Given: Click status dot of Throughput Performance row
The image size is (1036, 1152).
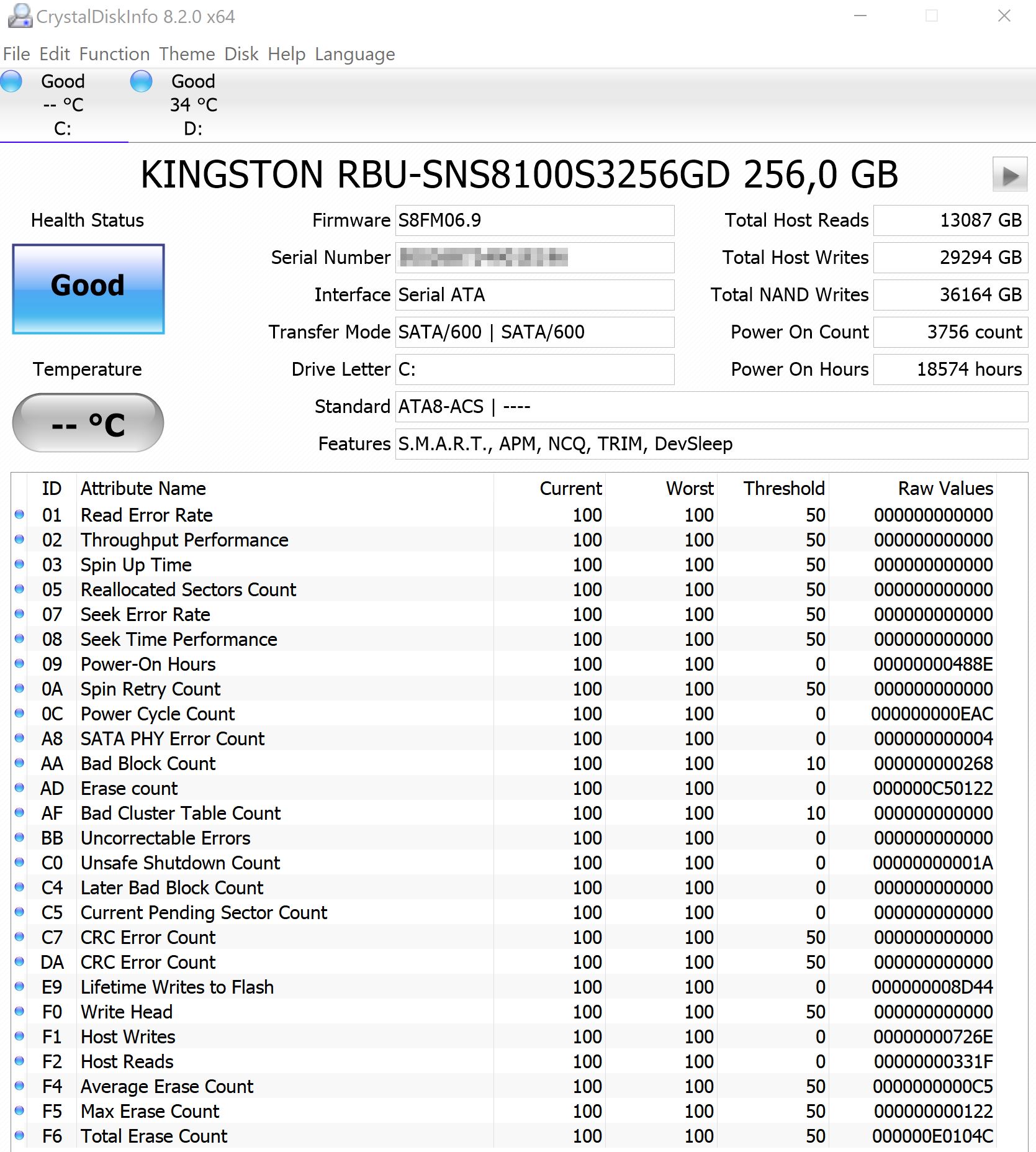Looking at the screenshot, I should coord(19,539).
